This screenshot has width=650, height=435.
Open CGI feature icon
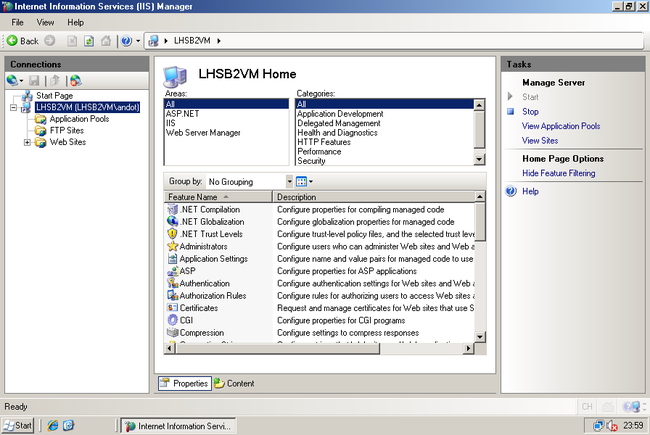click(x=172, y=320)
